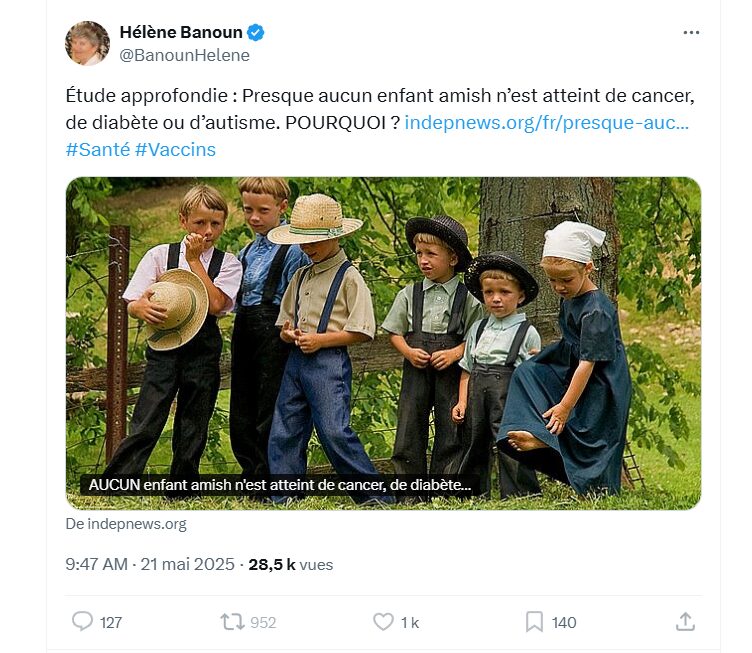This screenshot has width=752, height=653.
Task: Click the 'De indepnews.org' source label
Action: click(126, 524)
